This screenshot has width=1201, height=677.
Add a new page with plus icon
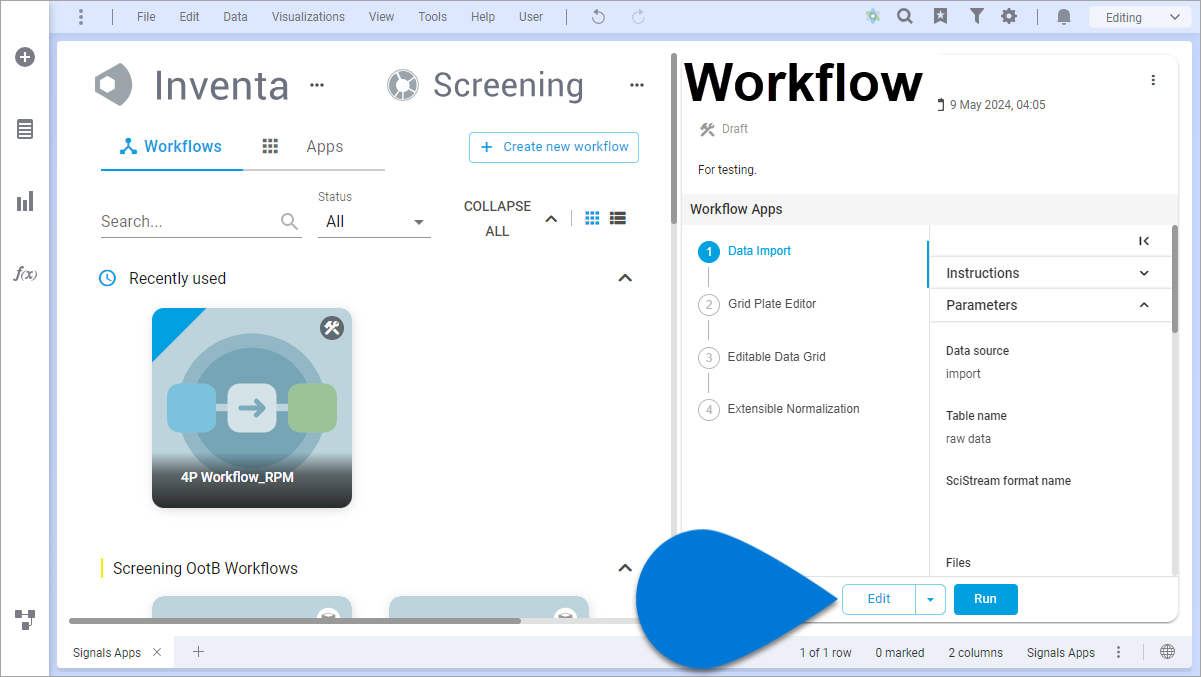pos(198,652)
